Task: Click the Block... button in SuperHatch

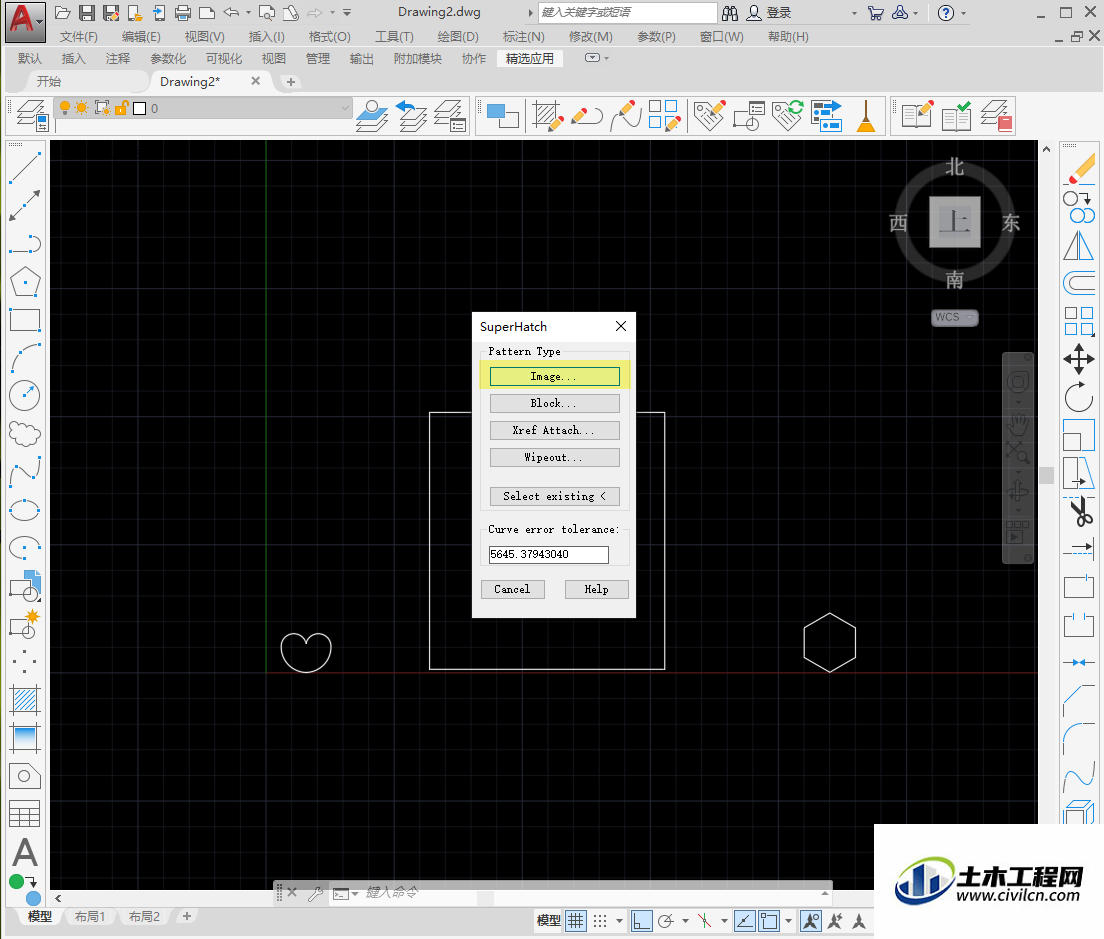Action: pyautogui.click(x=555, y=403)
